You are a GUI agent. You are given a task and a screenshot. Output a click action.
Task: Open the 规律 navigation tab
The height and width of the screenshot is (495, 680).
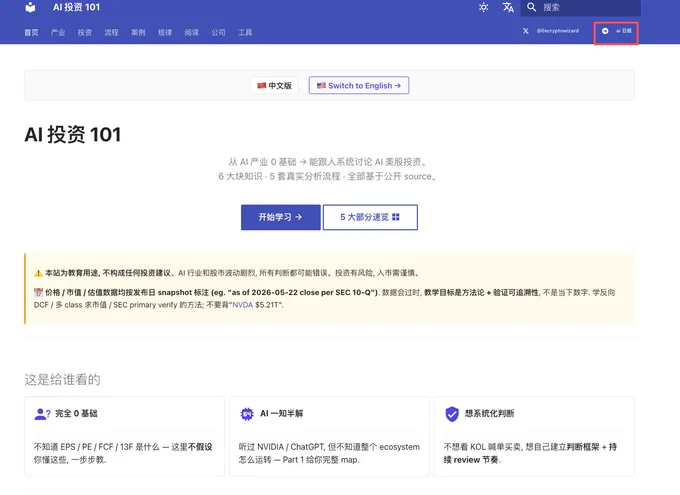pyautogui.click(x=165, y=33)
